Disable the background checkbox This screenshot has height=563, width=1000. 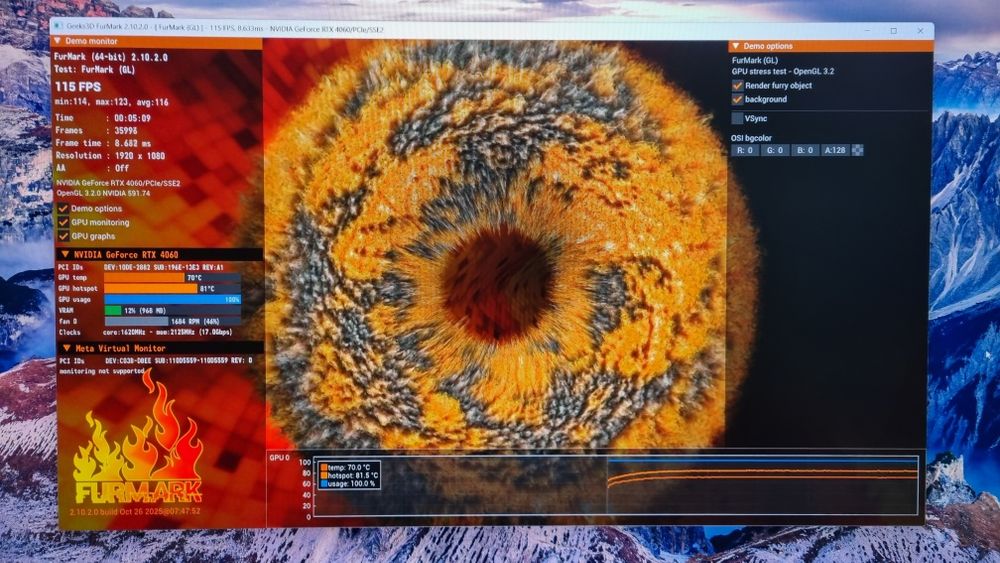coord(737,99)
